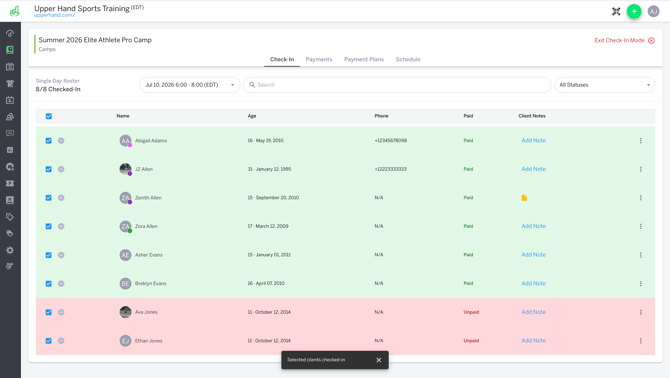Click the Name column header
Image resolution: width=670 pixels, height=378 pixels.
click(123, 116)
